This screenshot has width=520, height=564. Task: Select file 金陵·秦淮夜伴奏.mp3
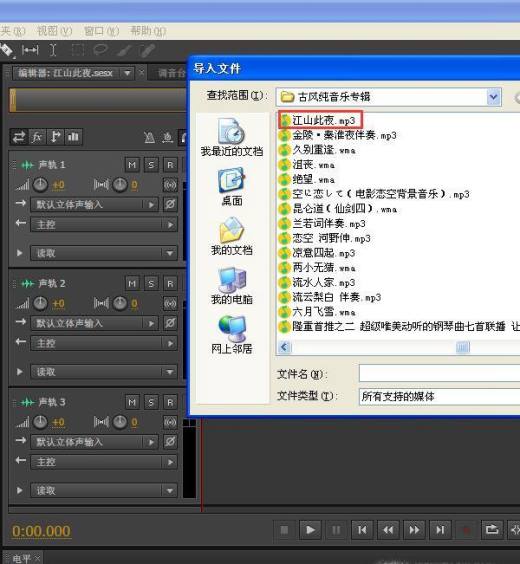click(338, 135)
